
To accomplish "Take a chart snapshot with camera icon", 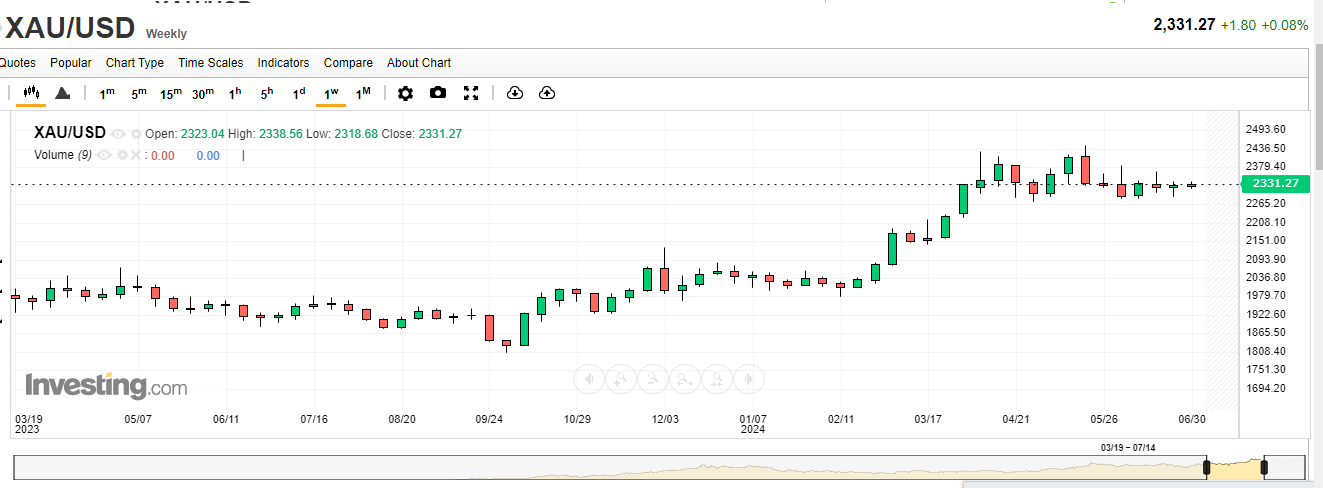I will (438, 93).
